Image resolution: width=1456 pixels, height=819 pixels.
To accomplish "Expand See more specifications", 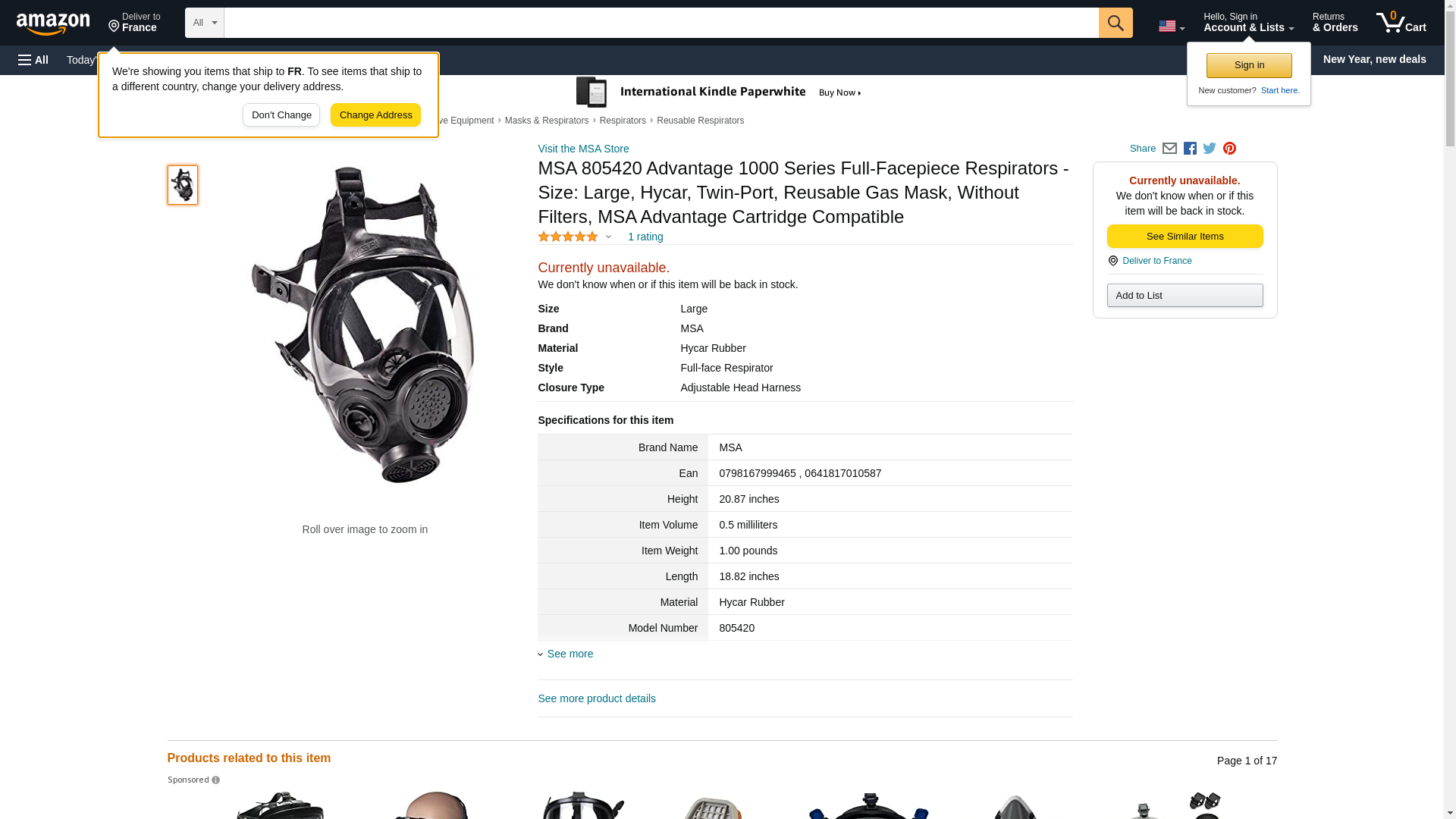I will click(570, 654).
